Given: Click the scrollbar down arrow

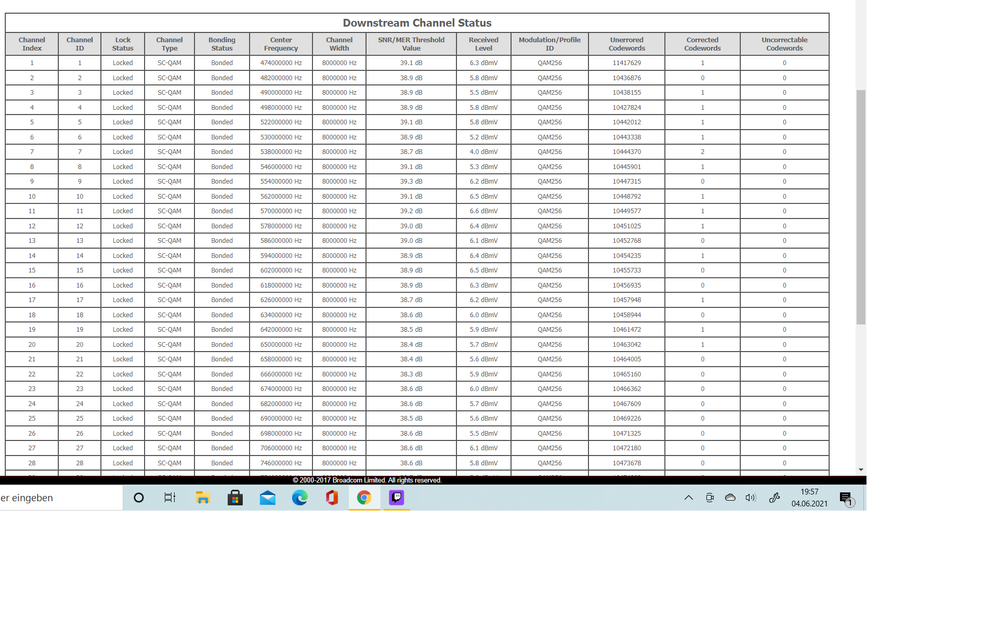Looking at the screenshot, I should 861,470.
